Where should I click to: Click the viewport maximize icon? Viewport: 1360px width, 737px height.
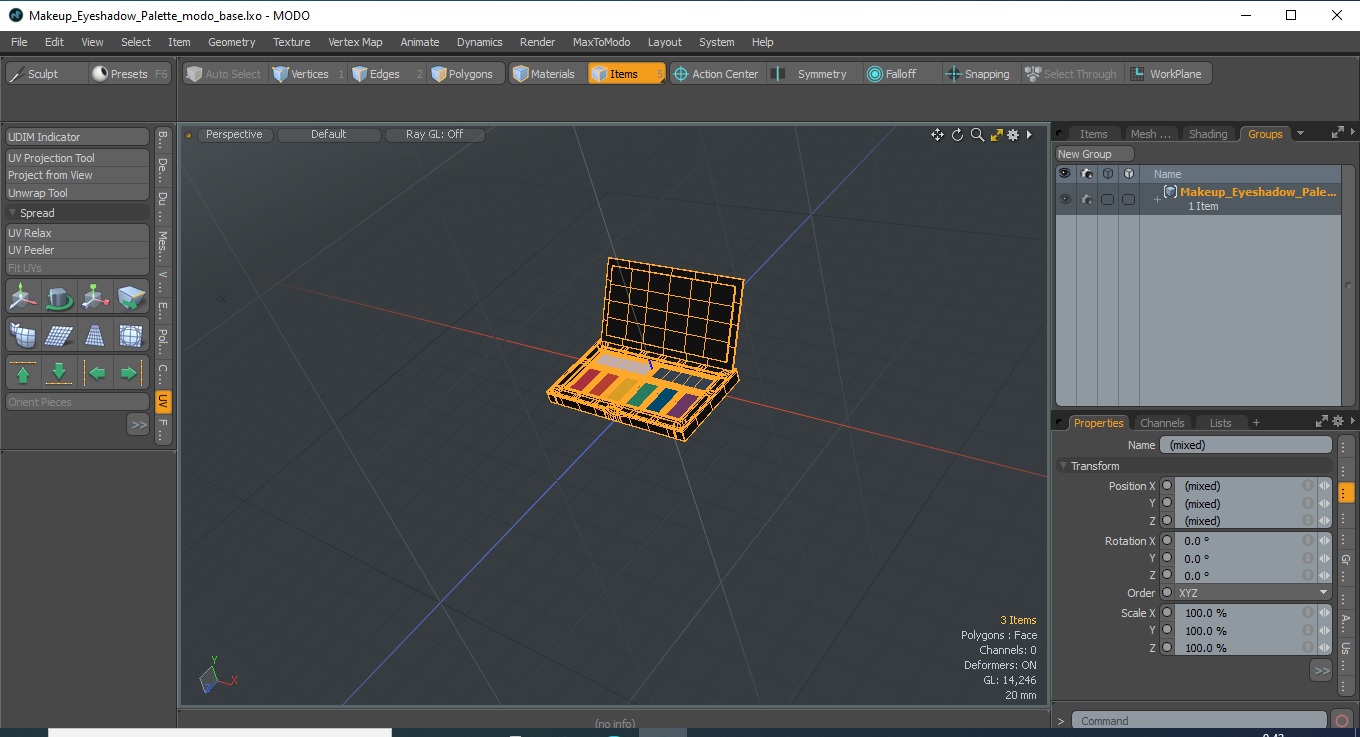[x=996, y=135]
